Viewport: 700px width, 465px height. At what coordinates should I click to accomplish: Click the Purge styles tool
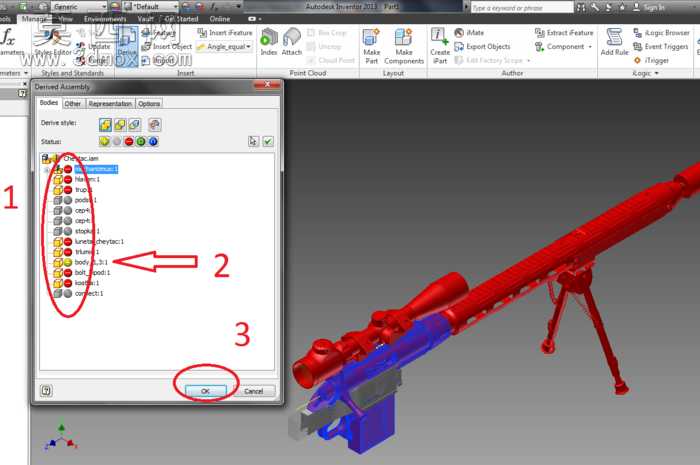pos(92,60)
